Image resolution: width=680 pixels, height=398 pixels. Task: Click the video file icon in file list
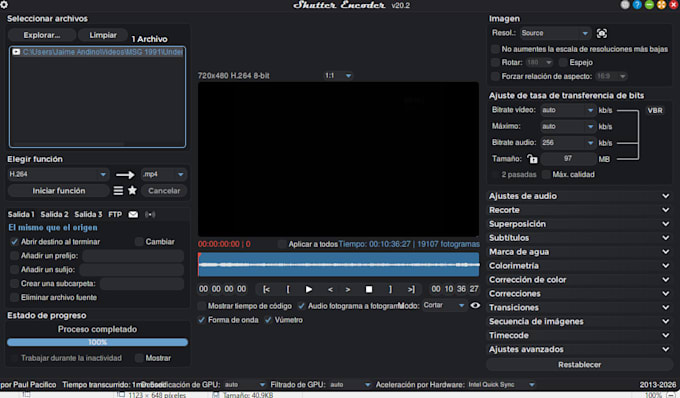tap(16, 52)
